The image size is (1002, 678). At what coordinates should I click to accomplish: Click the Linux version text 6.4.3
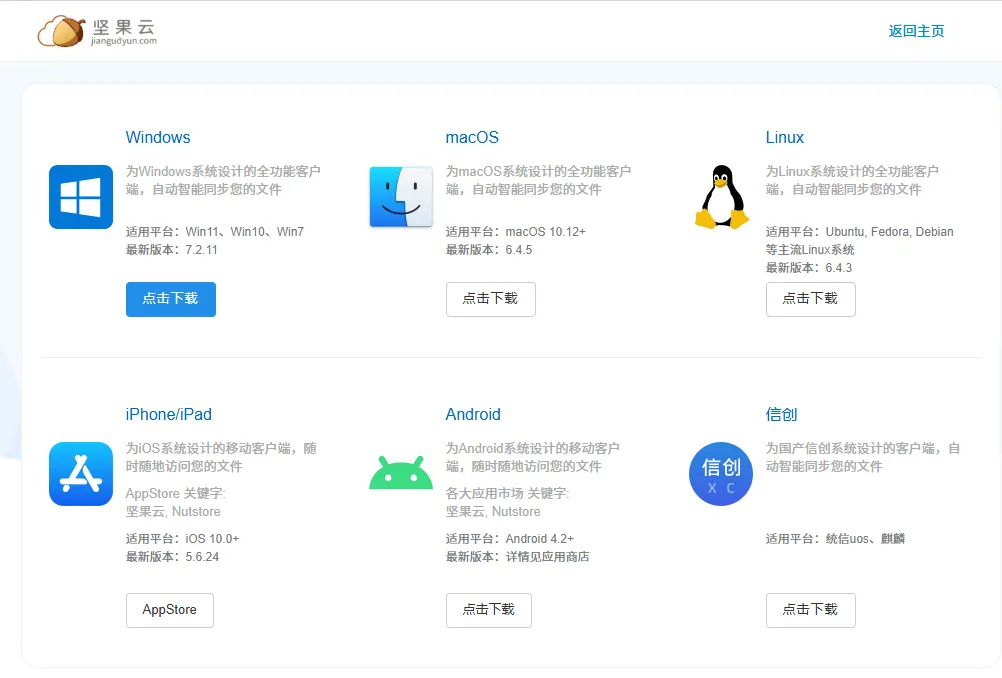839,268
